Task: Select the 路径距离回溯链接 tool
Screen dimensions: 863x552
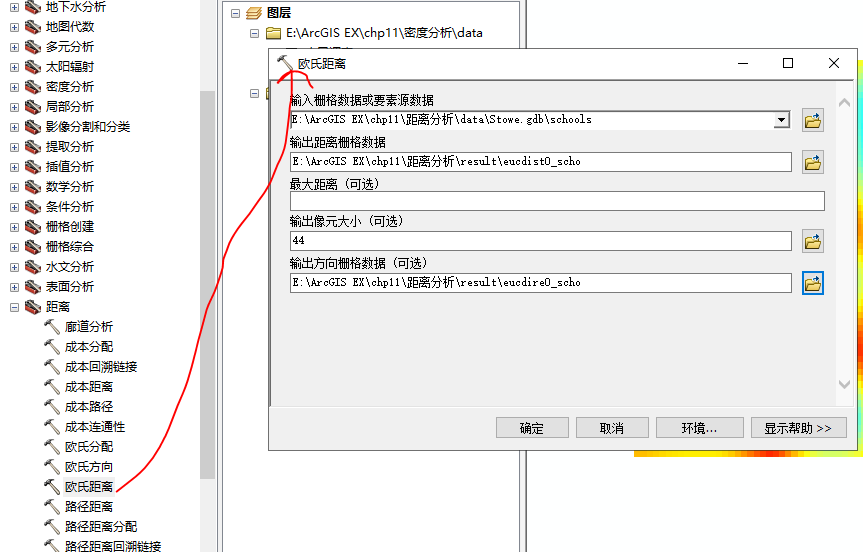Action: click(x=113, y=546)
